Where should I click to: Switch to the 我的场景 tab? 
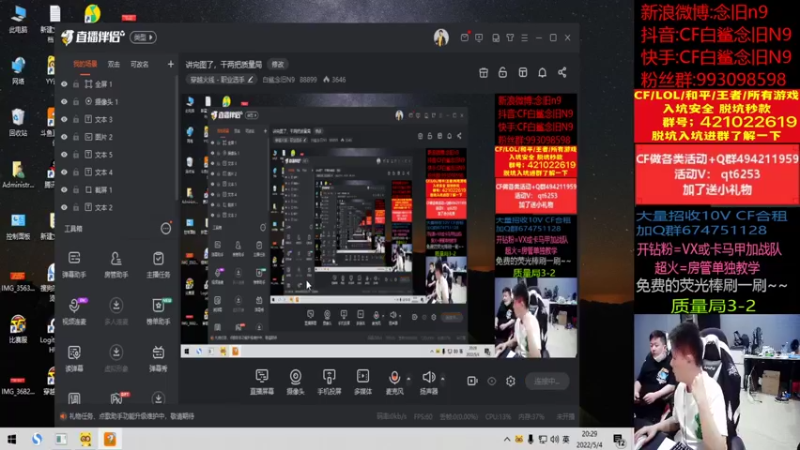85,64
